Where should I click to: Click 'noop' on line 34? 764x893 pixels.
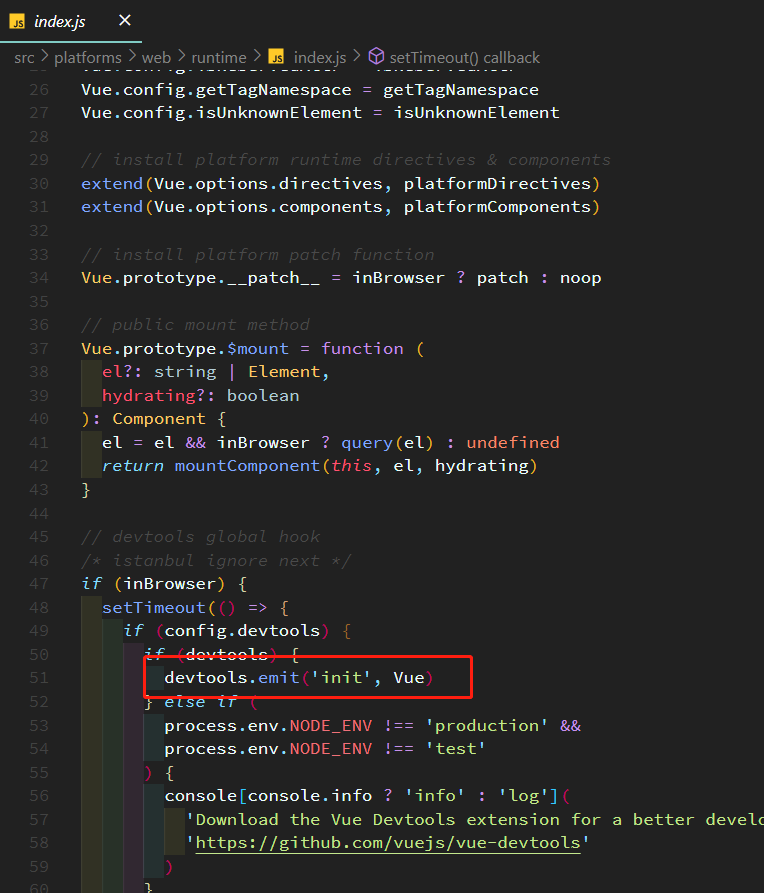click(581, 278)
